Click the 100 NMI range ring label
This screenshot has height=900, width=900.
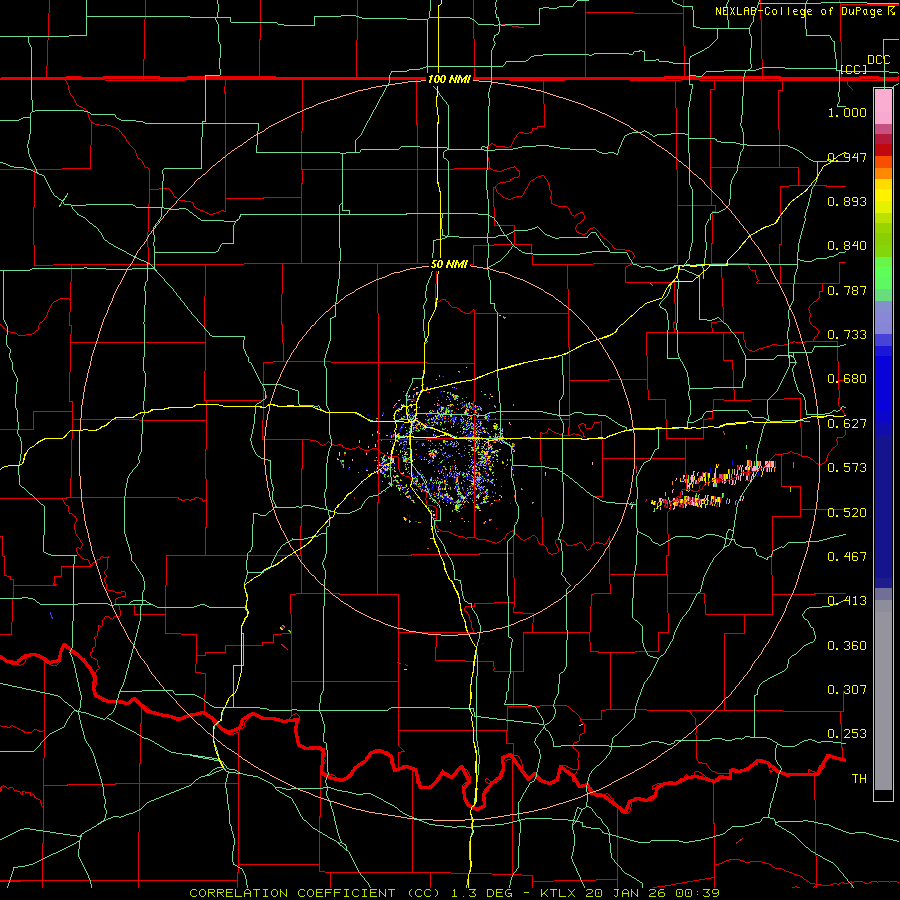(449, 79)
